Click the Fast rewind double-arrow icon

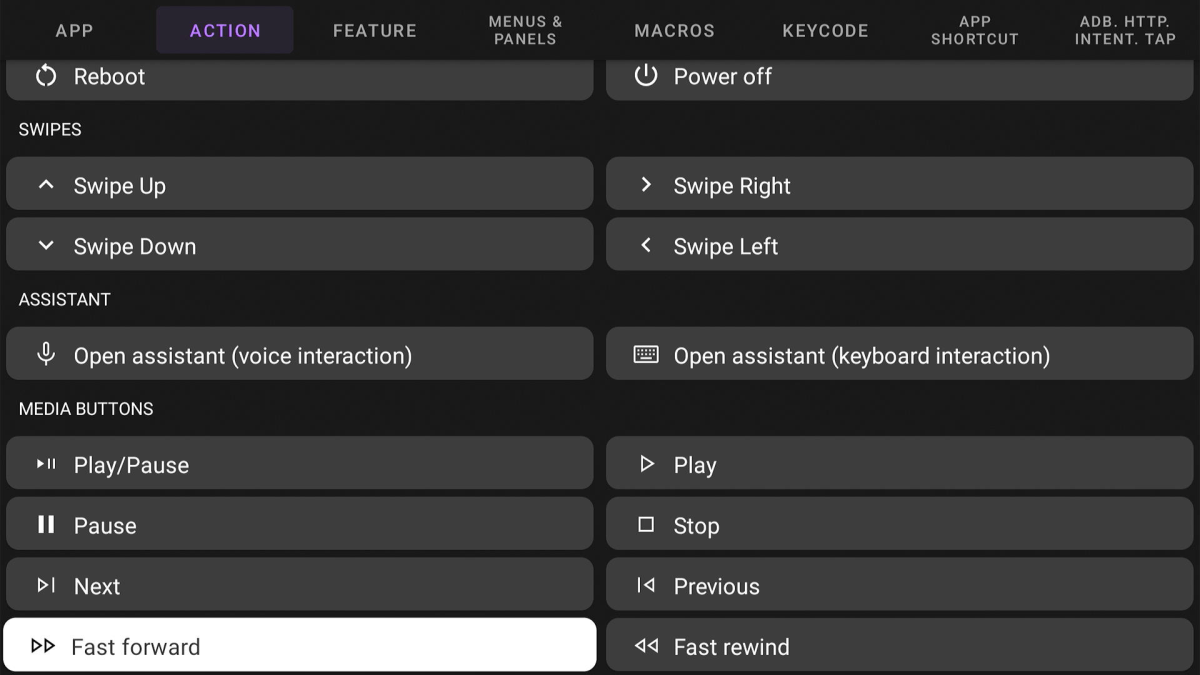646,646
